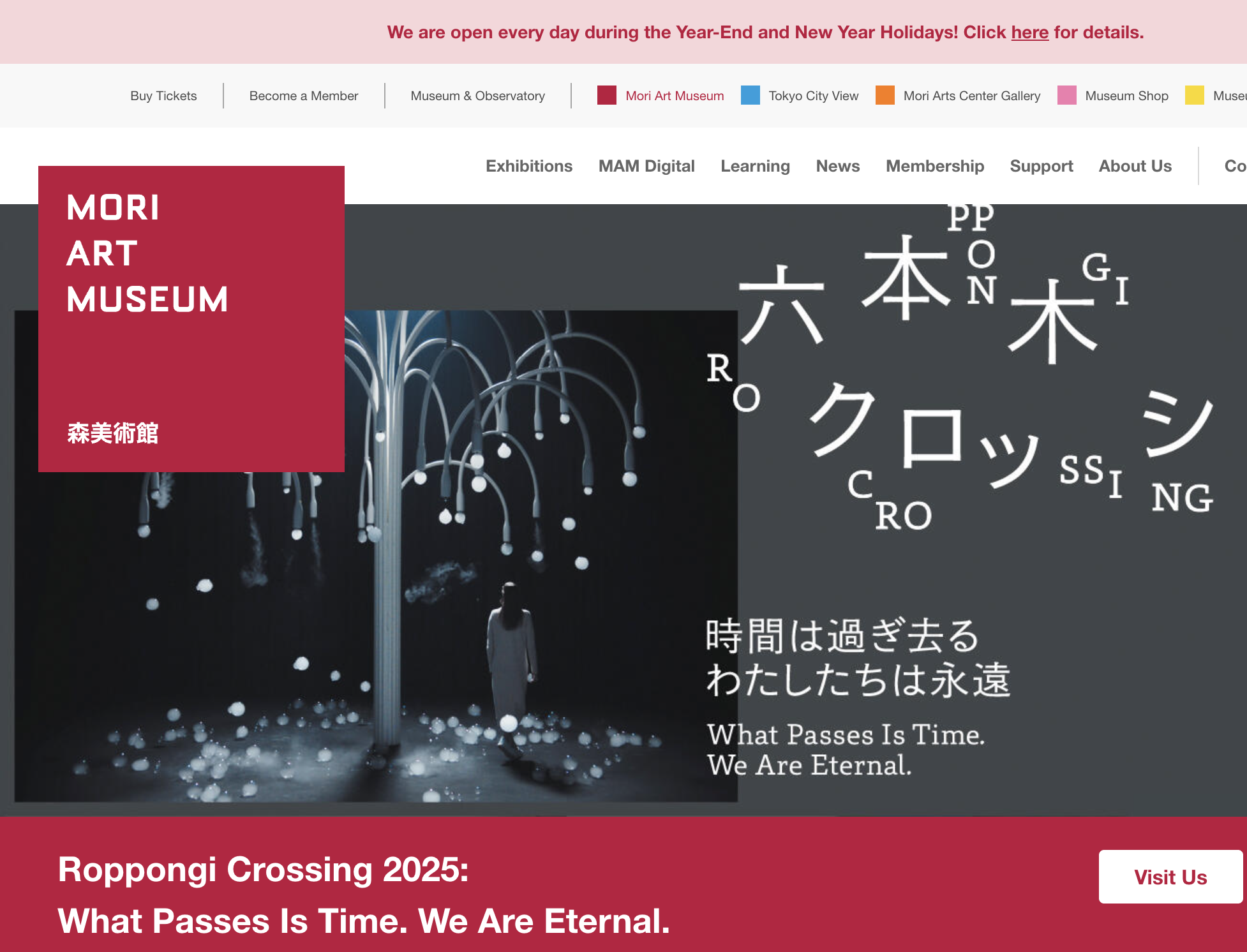Go to the News section
The height and width of the screenshot is (952, 1247).
coord(837,166)
